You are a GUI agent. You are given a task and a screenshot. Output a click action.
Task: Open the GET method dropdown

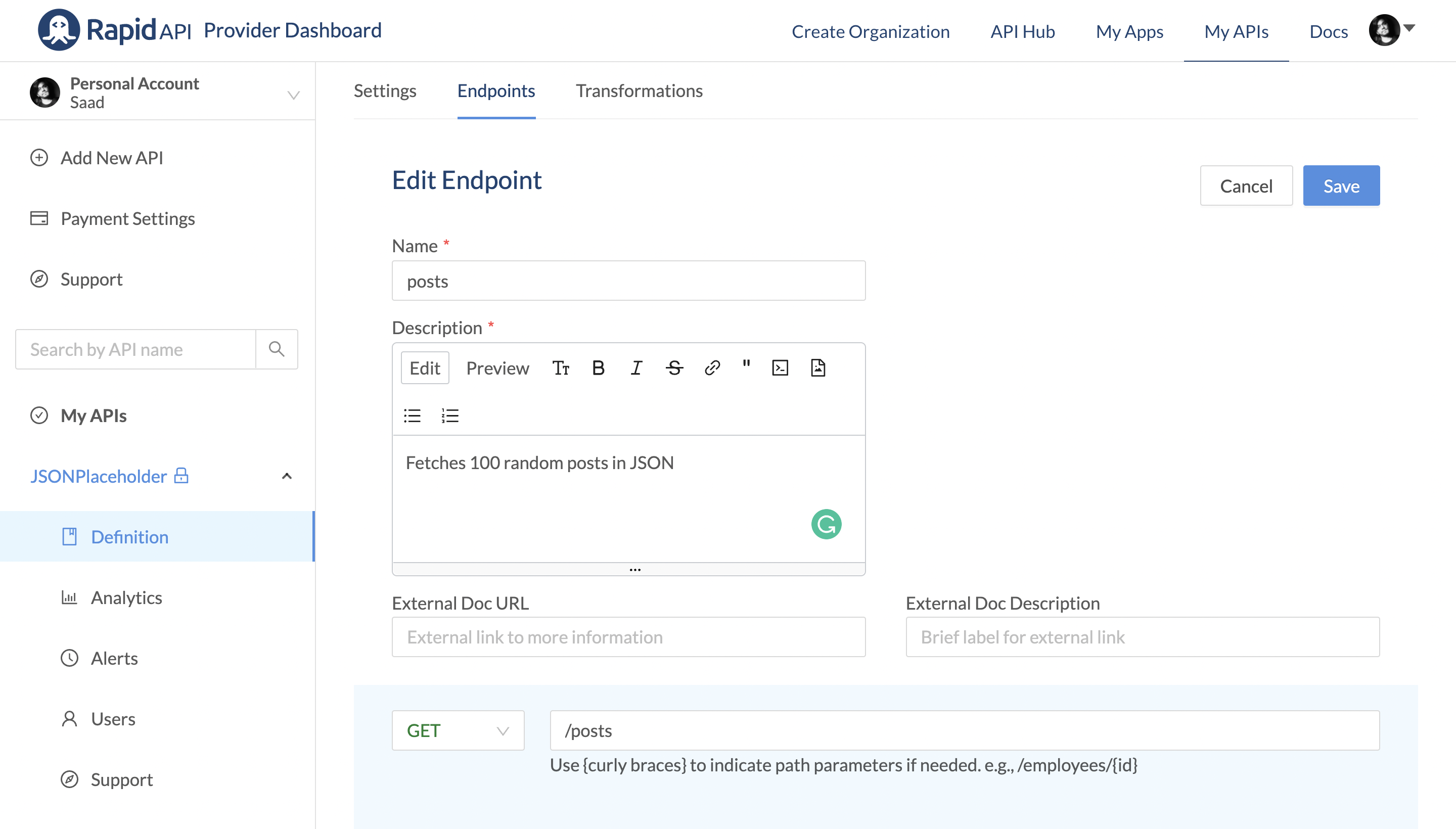(x=458, y=730)
